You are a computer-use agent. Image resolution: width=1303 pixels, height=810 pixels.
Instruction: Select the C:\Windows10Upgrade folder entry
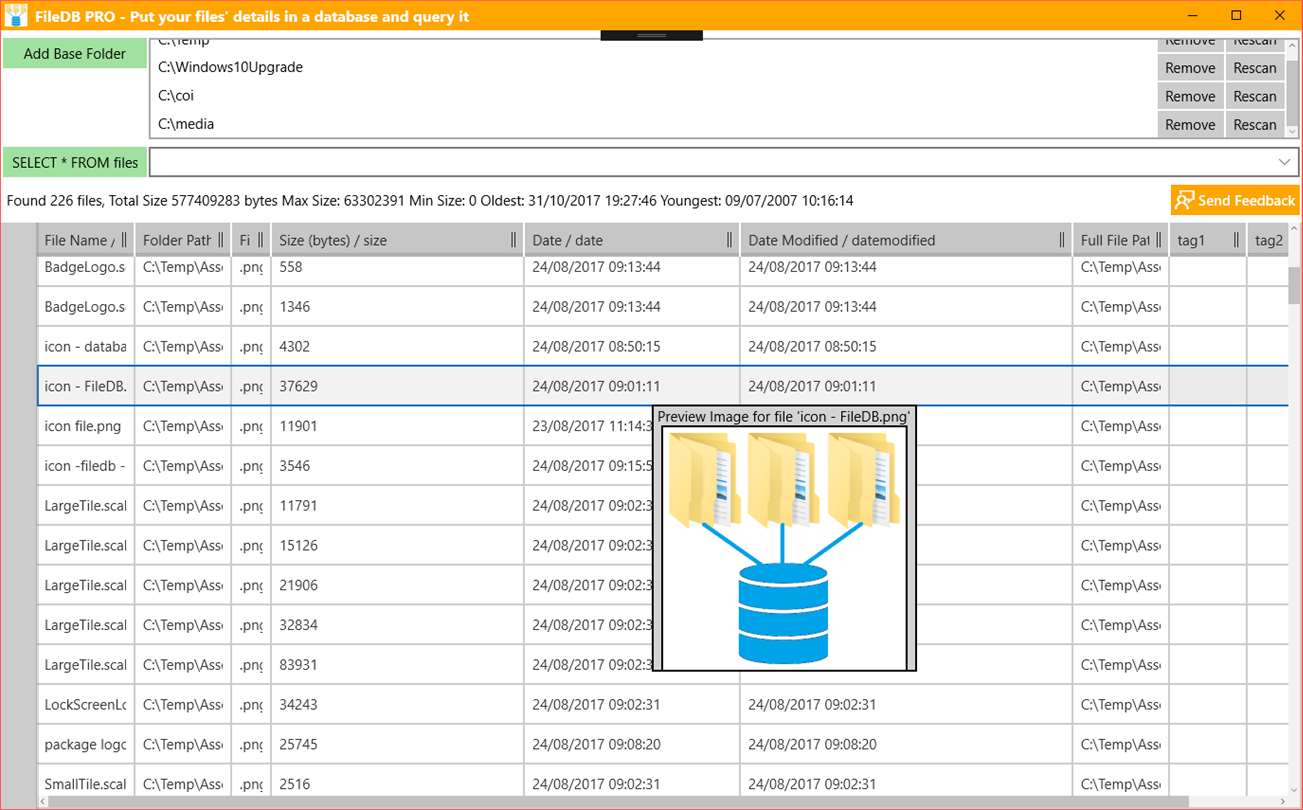[230, 68]
